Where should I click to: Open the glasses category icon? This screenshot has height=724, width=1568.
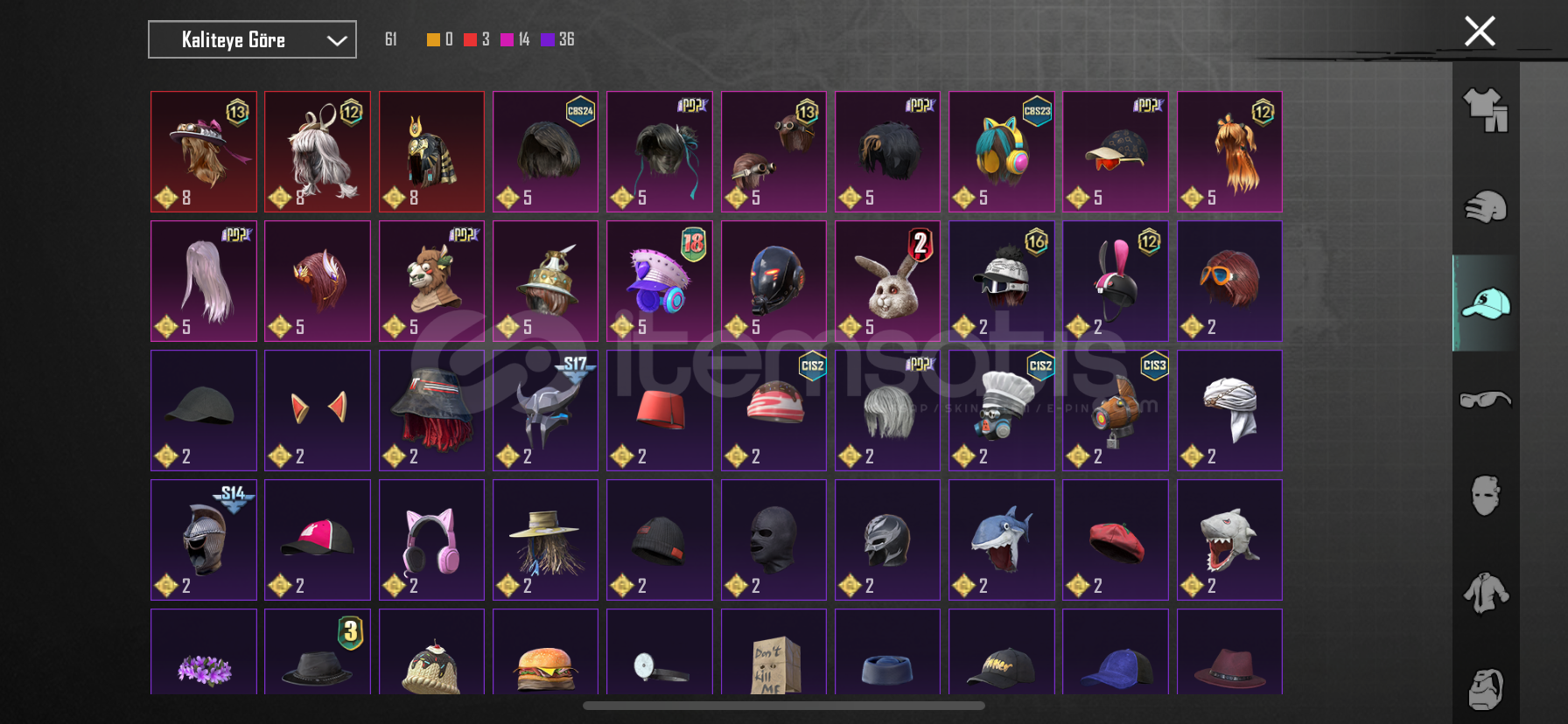click(x=1486, y=400)
